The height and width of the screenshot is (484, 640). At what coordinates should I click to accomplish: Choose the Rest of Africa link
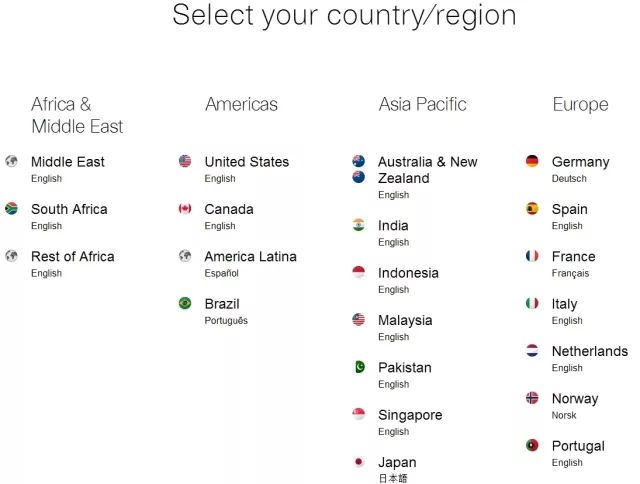tap(72, 256)
